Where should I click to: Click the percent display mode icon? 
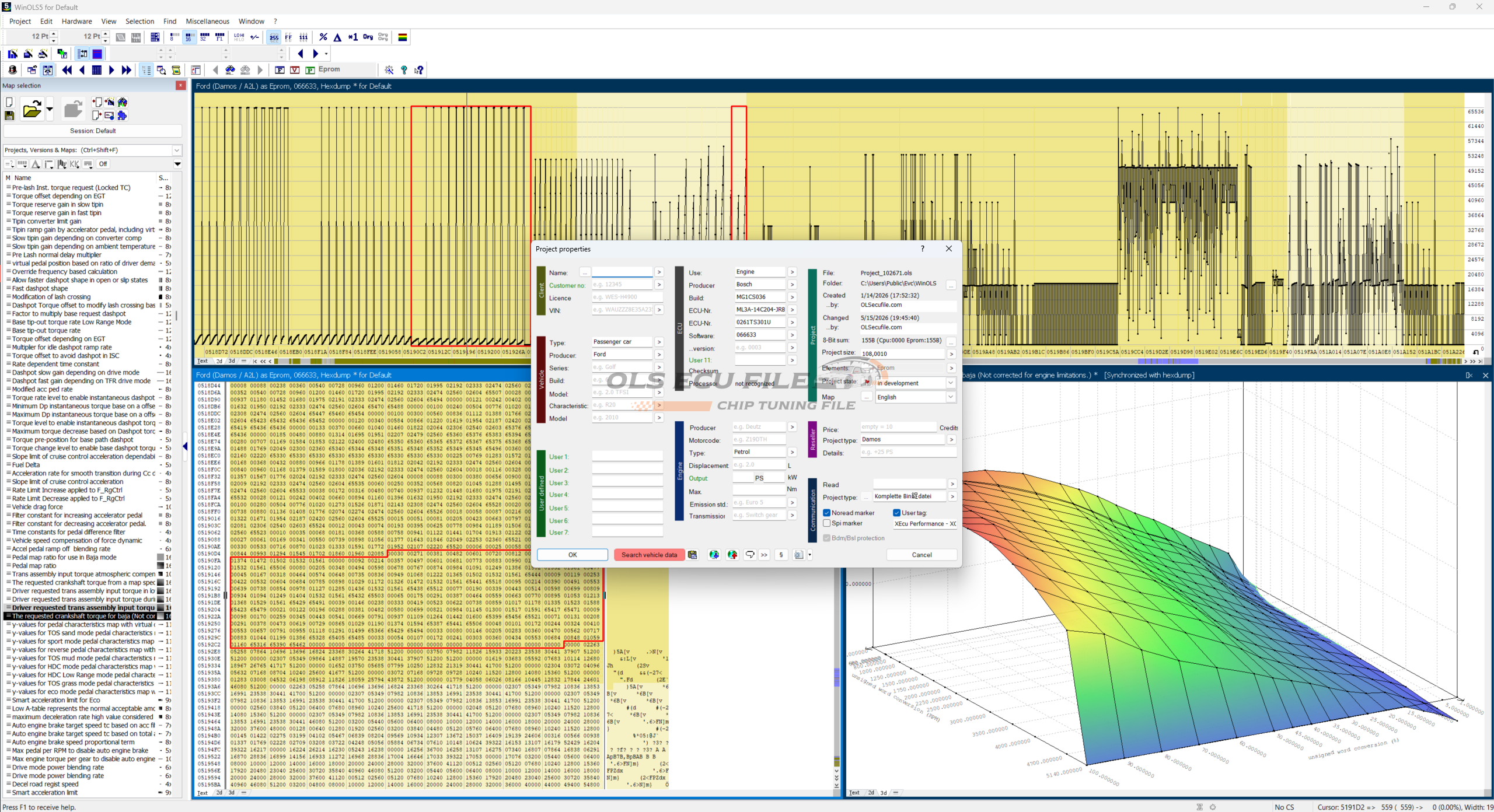pyautogui.click(x=323, y=37)
